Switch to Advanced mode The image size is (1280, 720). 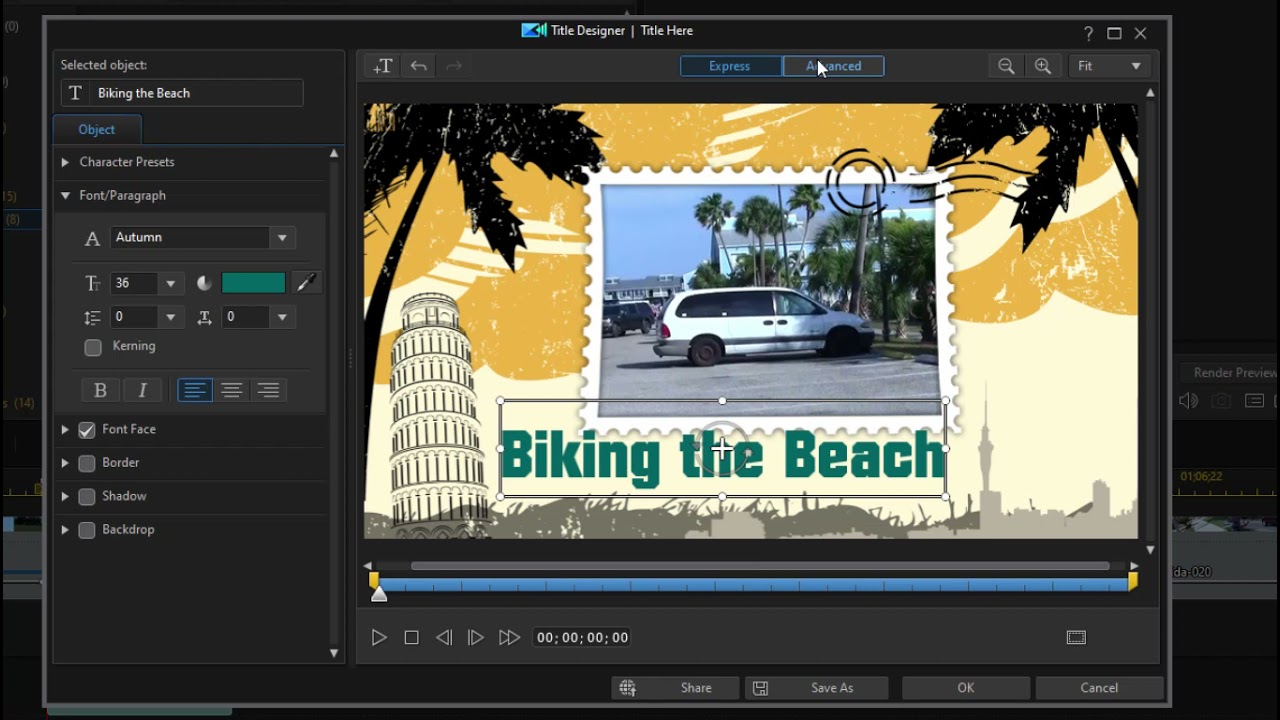(x=834, y=66)
